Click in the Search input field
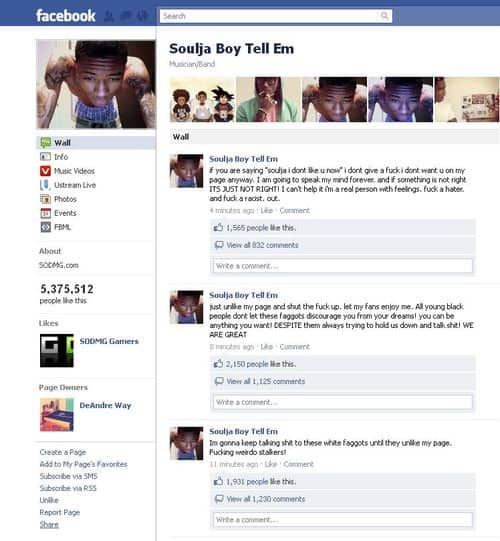 coord(269,16)
